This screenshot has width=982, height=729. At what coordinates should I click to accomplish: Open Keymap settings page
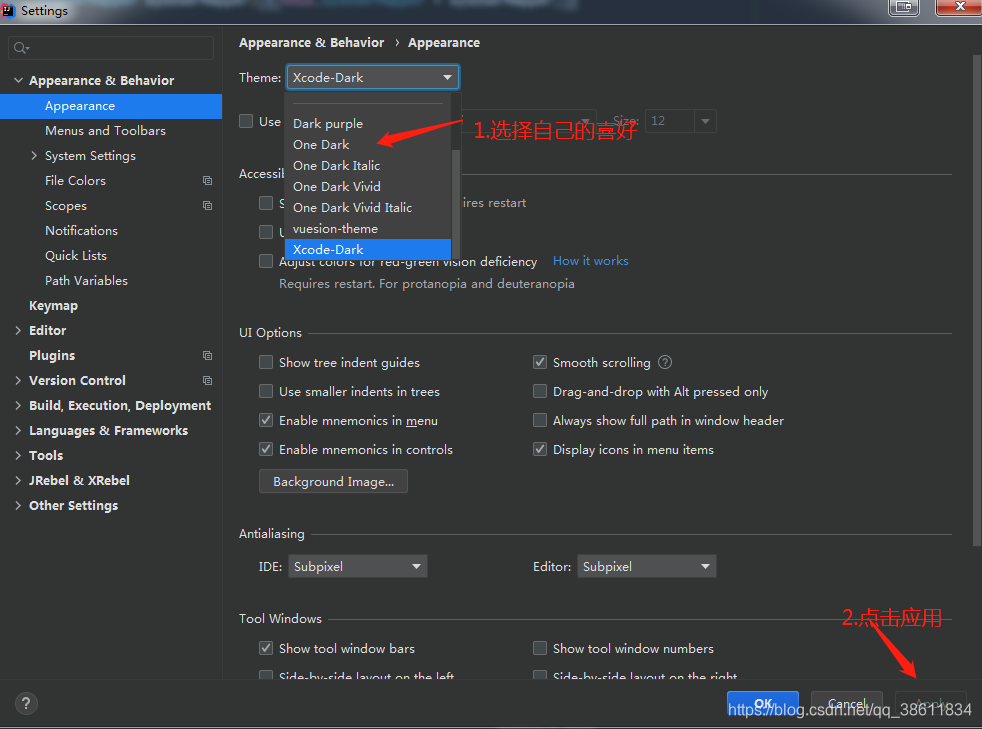point(53,306)
